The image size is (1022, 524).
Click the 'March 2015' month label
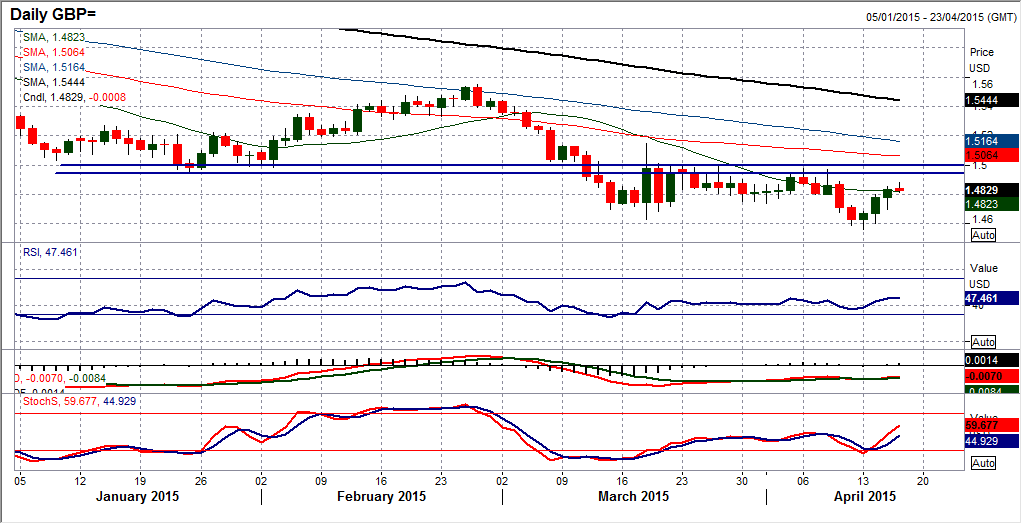click(x=632, y=496)
